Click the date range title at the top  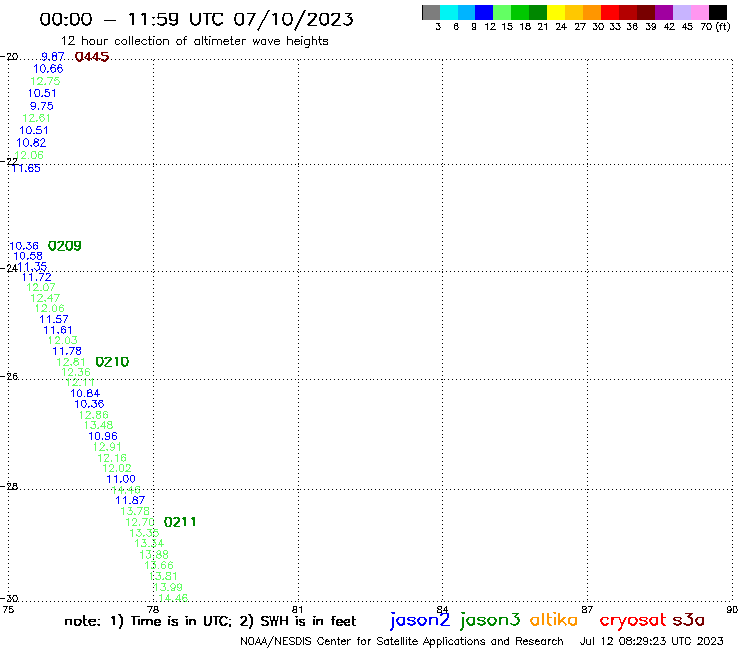tap(196, 19)
